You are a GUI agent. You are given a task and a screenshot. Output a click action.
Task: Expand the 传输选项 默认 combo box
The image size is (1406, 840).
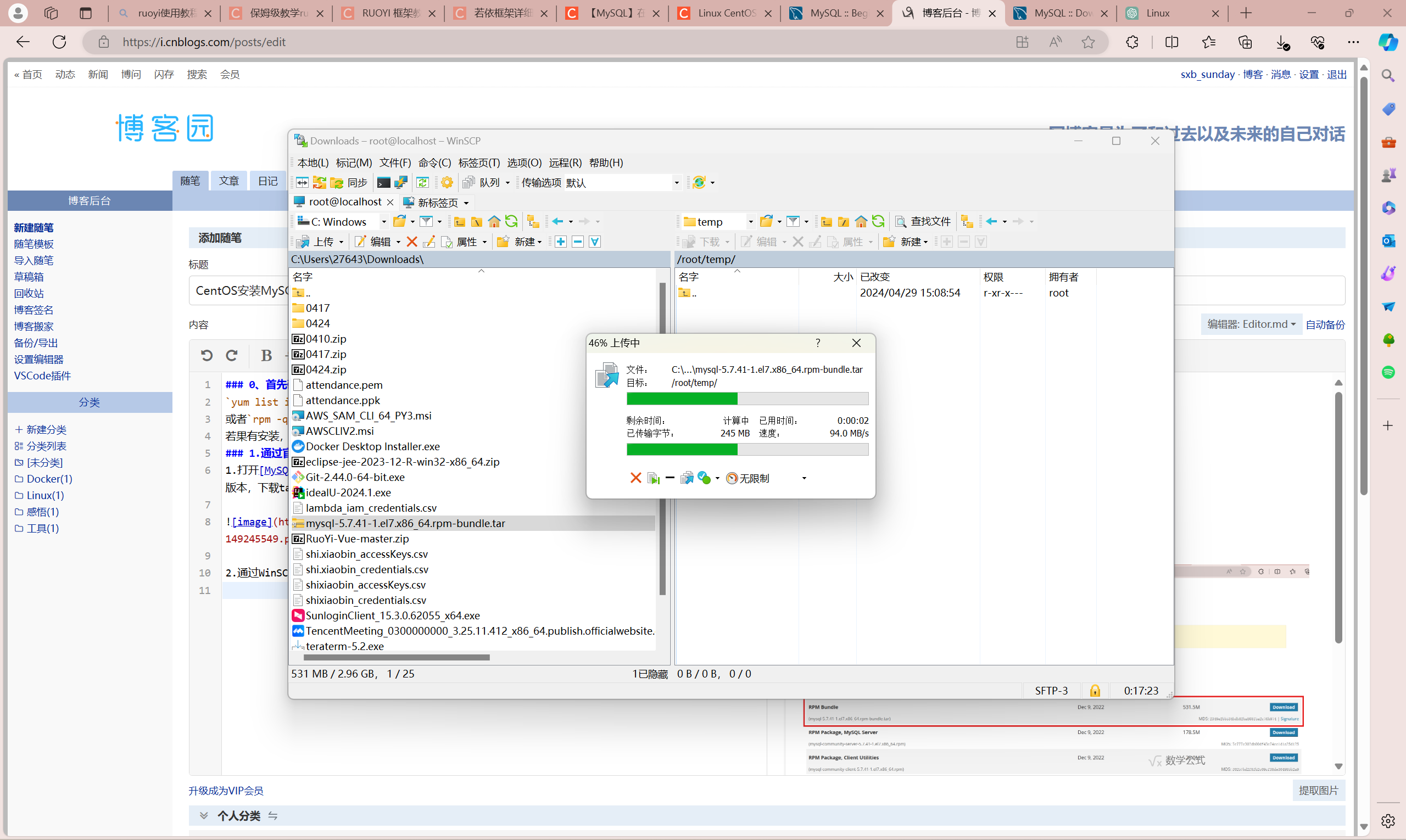[x=676, y=182]
